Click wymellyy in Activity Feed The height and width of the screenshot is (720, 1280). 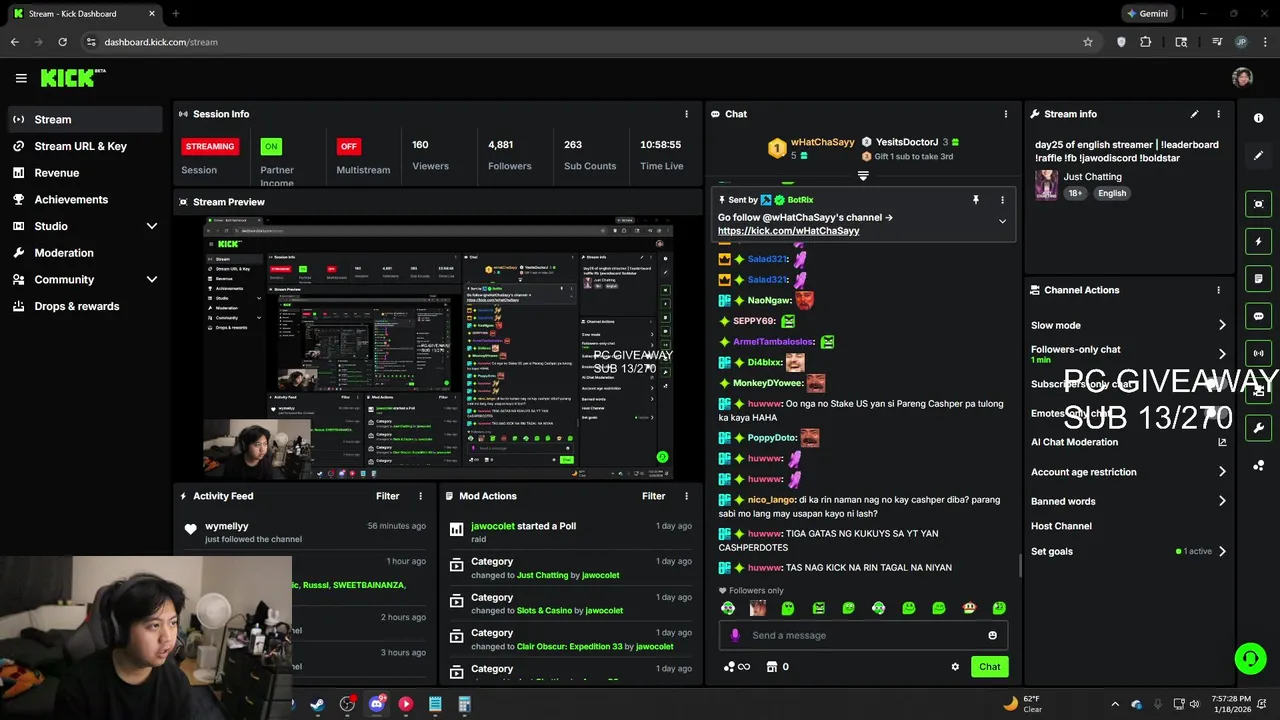[x=227, y=526]
